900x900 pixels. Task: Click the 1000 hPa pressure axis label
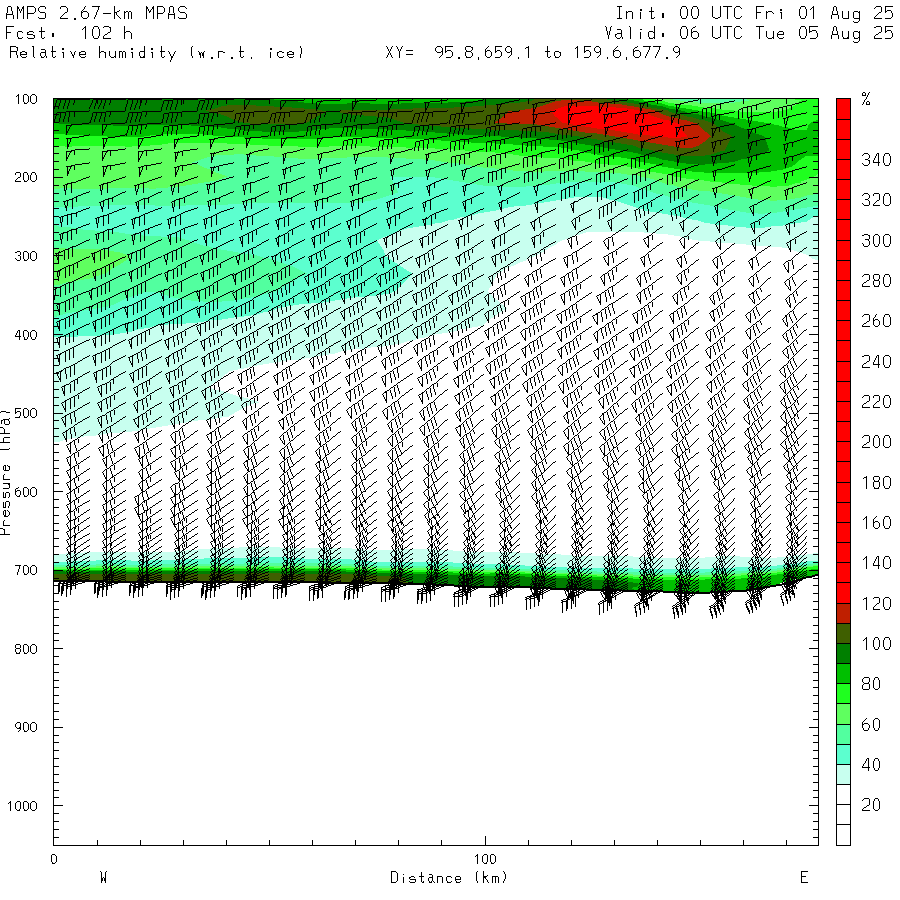click(22, 806)
